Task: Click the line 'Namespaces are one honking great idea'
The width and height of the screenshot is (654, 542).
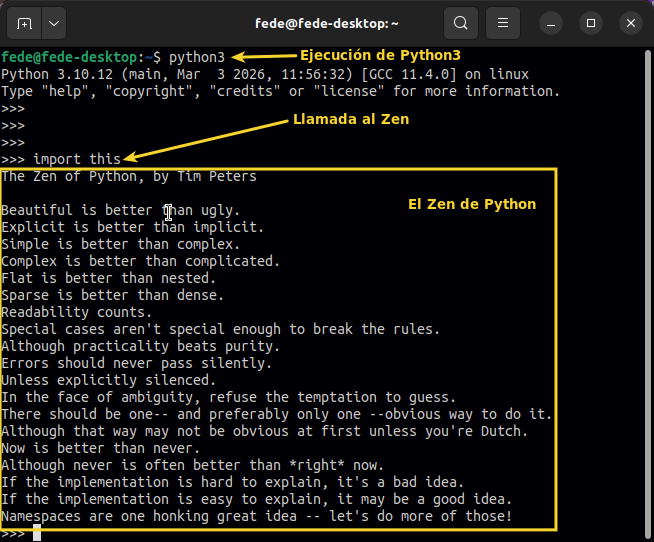Action: [x=257, y=517]
